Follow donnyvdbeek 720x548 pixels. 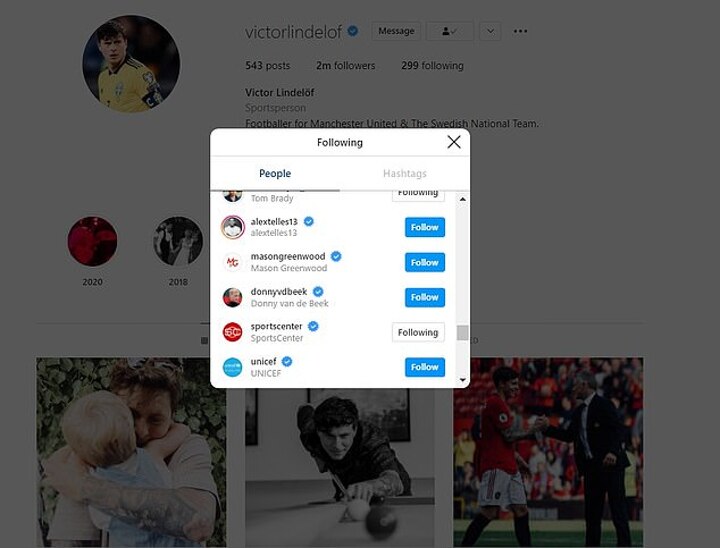point(425,297)
